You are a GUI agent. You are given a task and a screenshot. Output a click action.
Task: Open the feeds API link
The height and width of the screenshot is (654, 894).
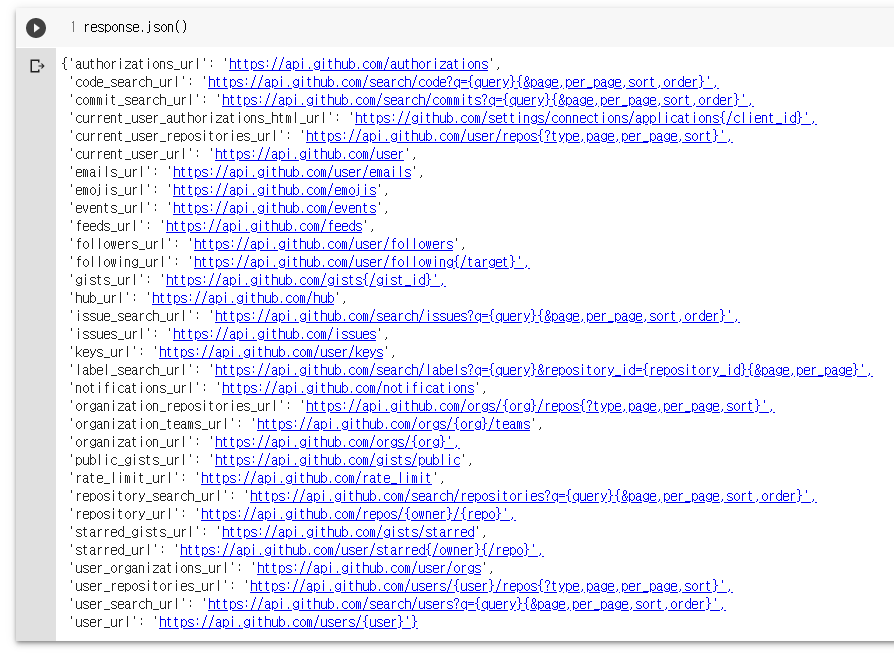click(264, 226)
